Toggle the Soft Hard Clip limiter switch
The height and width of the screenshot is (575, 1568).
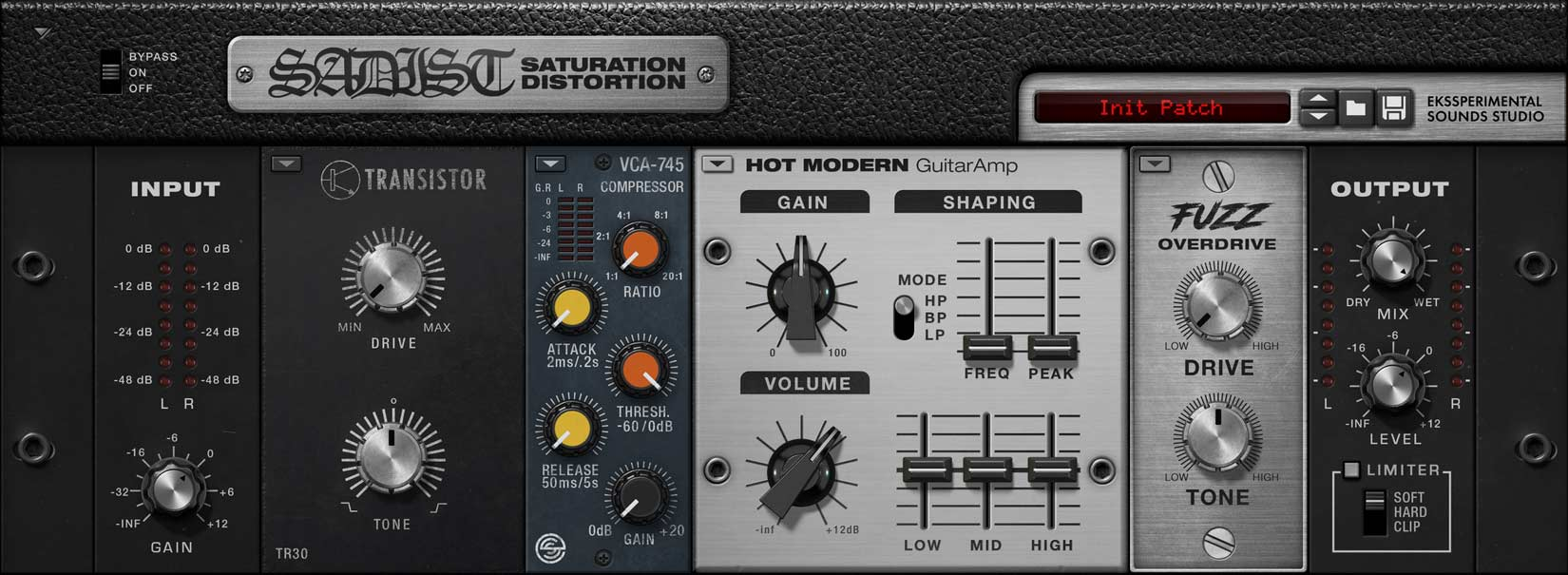(x=1374, y=511)
